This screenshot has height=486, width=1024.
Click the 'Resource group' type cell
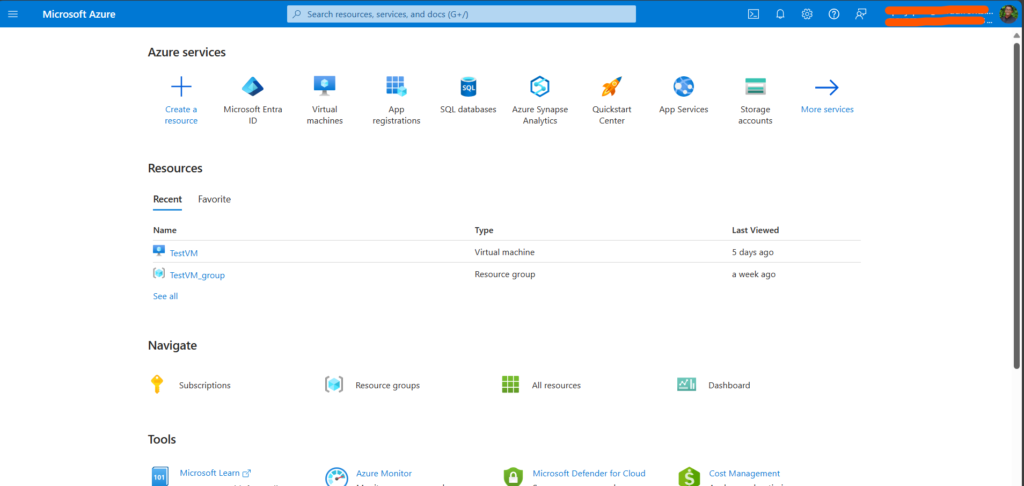(505, 274)
